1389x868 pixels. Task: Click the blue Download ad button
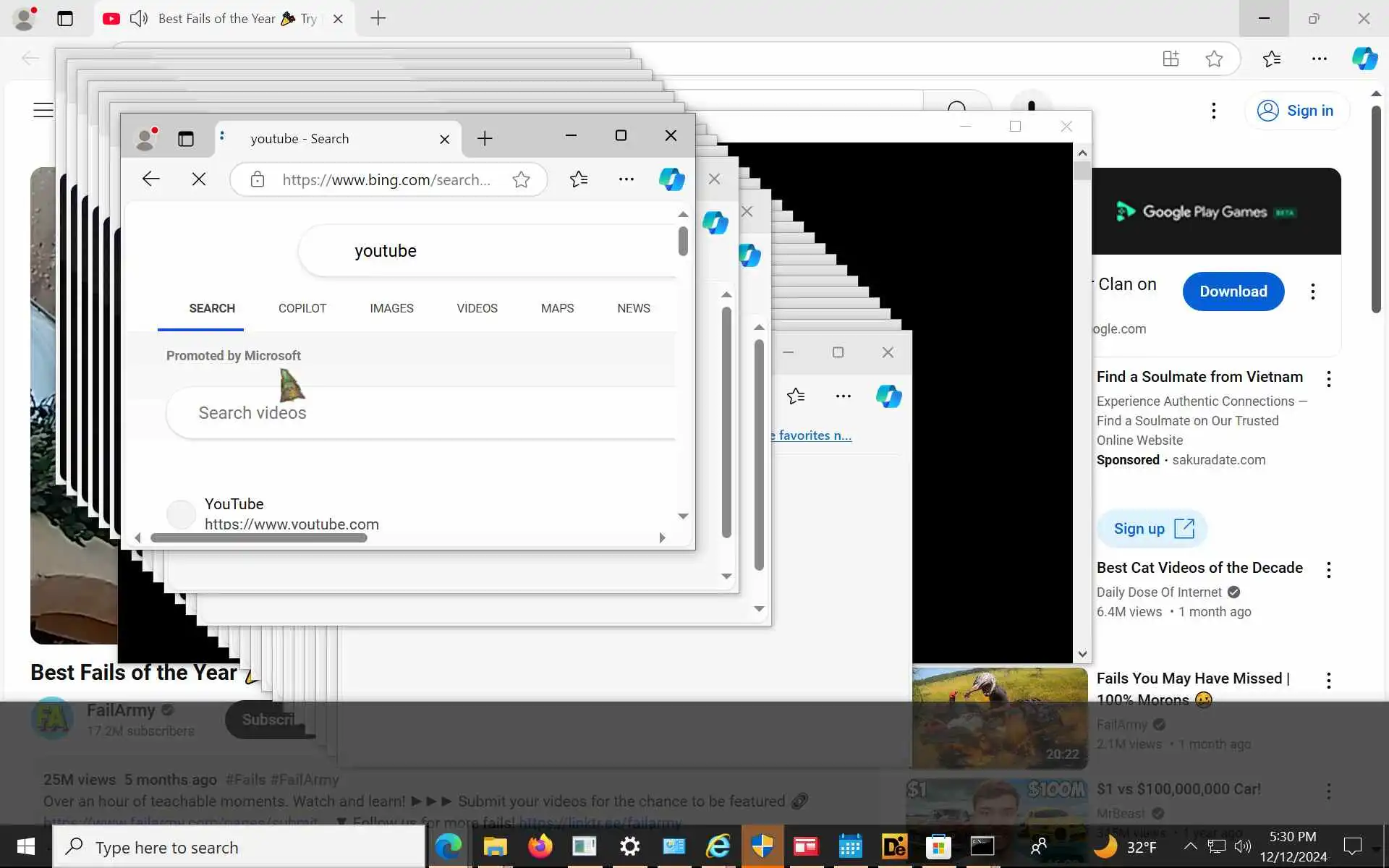point(1233,292)
